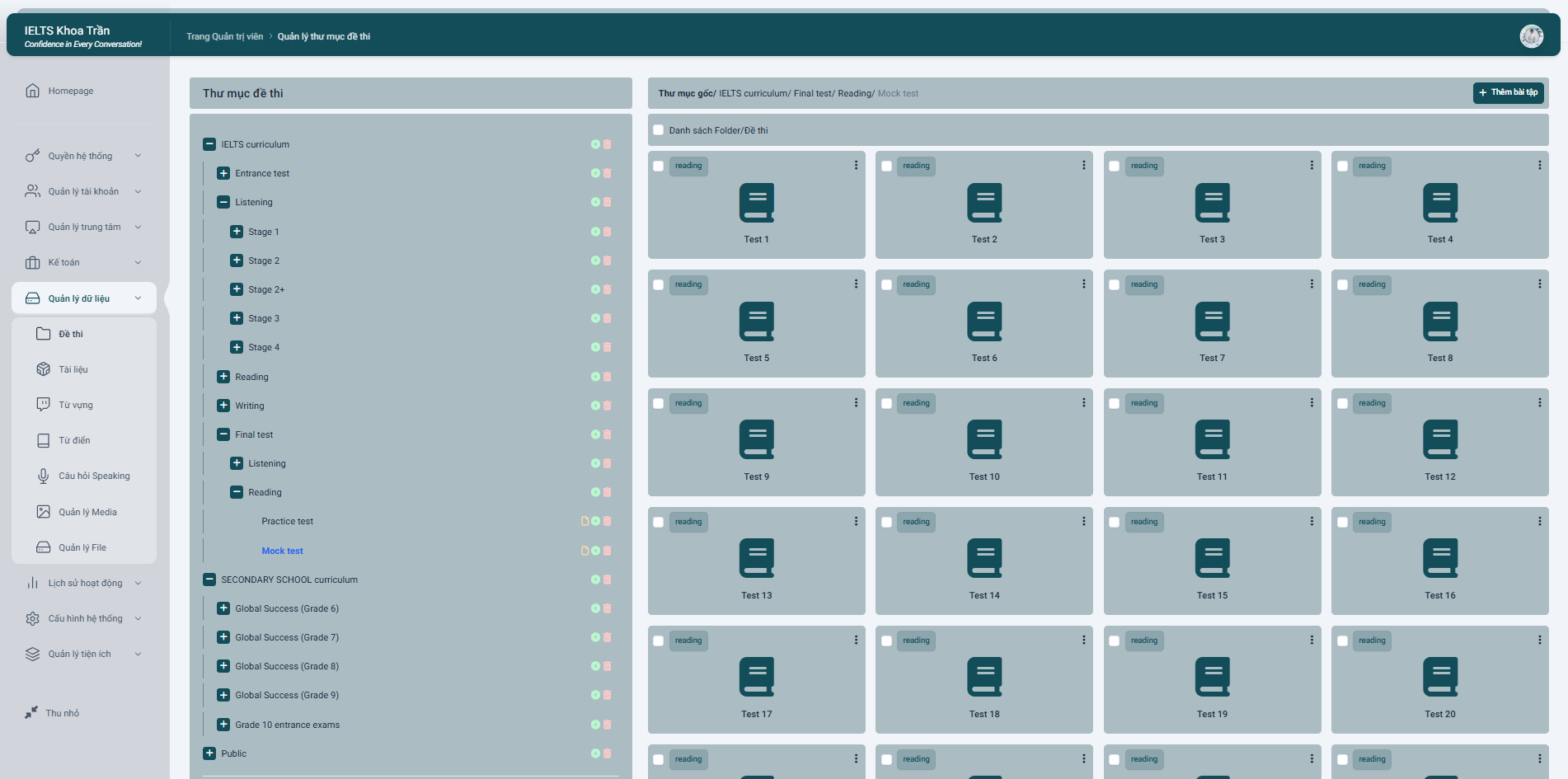Click the green add icon beside Entrance test
Screen dimensions: 1568x779
coord(595,173)
